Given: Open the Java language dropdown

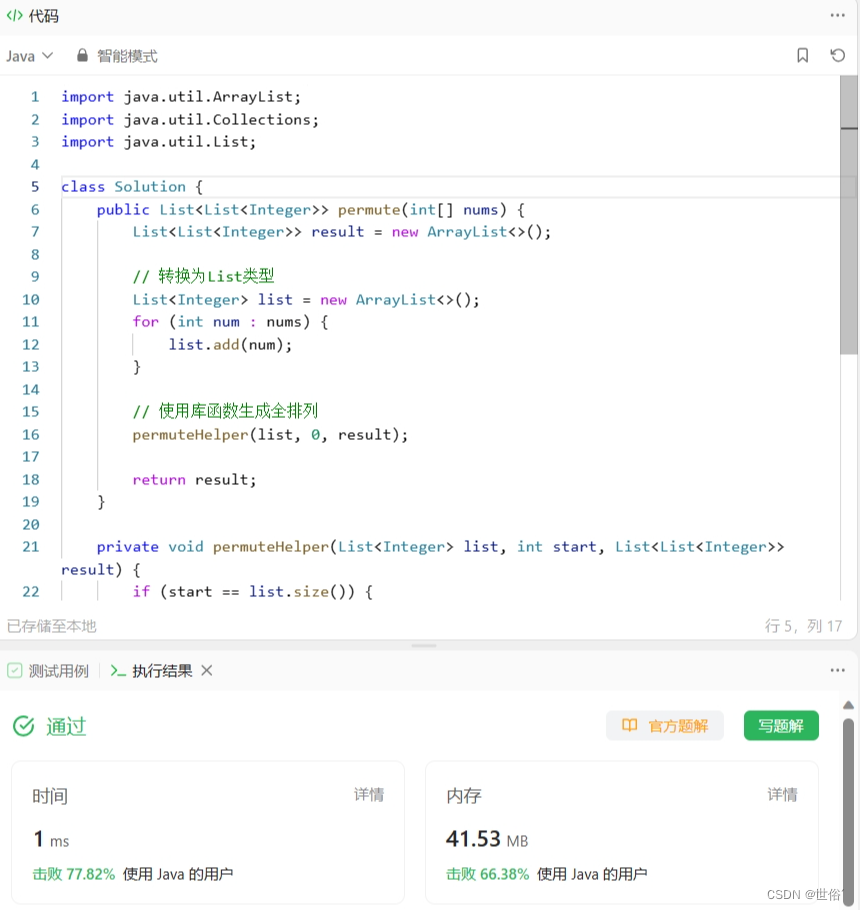Looking at the screenshot, I should [28, 56].
